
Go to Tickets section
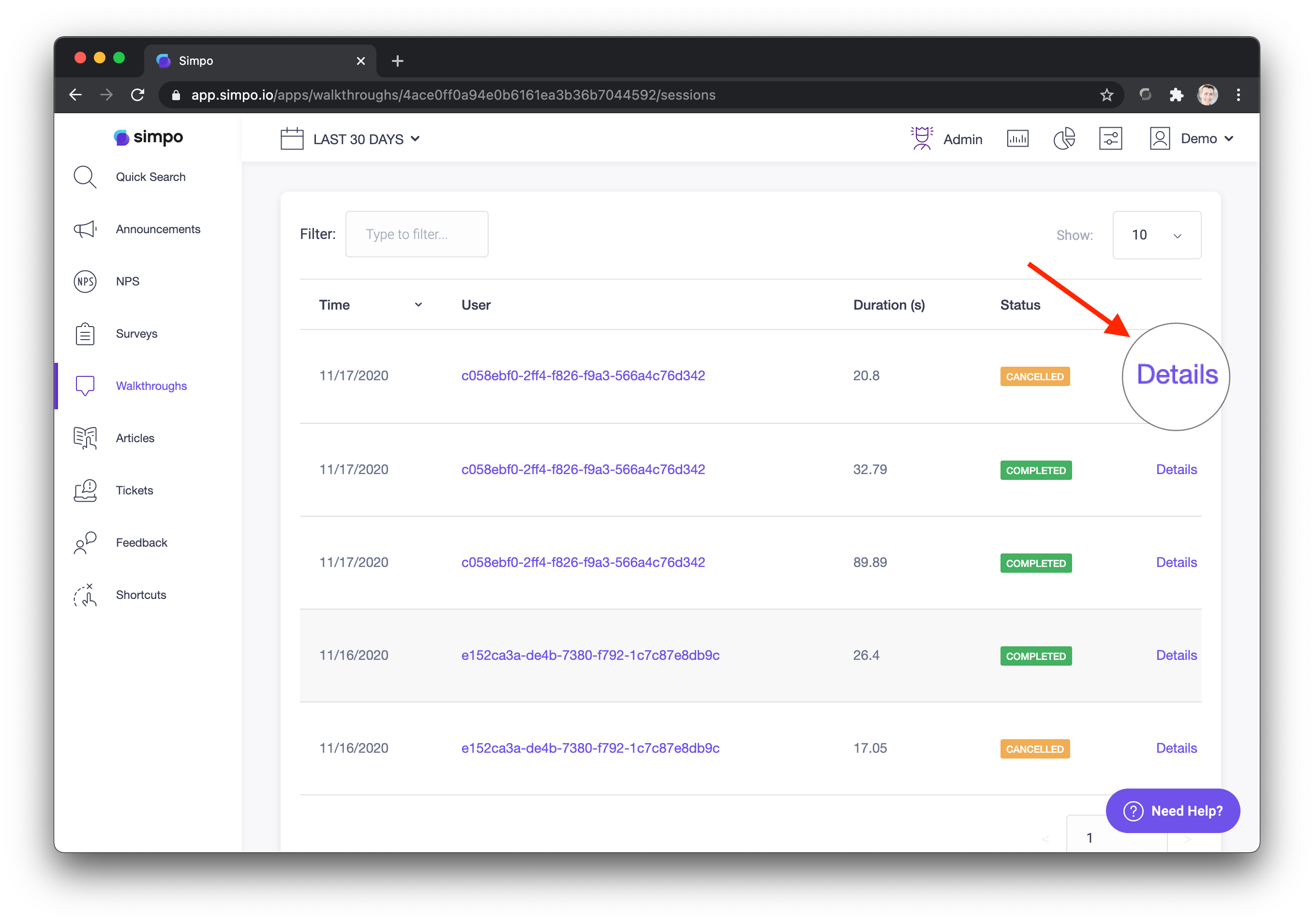(134, 491)
